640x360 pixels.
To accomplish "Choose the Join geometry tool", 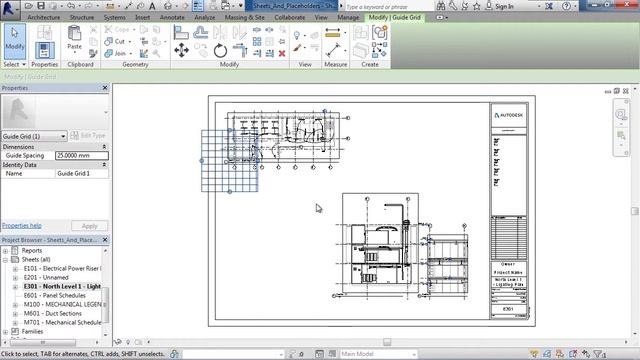I will tap(116, 53).
